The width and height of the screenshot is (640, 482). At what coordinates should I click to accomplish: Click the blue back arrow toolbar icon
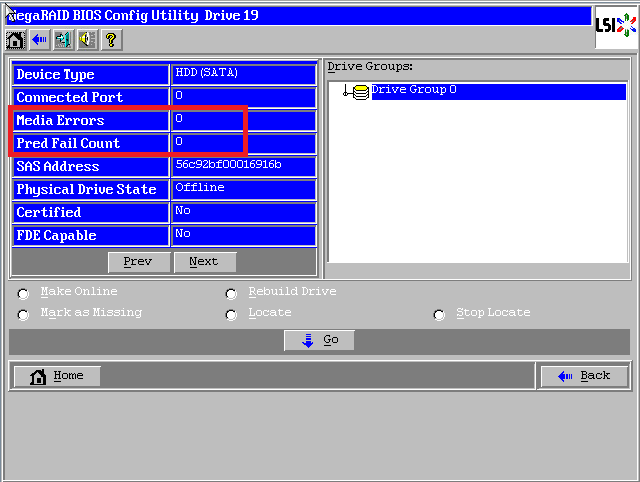click(39, 40)
